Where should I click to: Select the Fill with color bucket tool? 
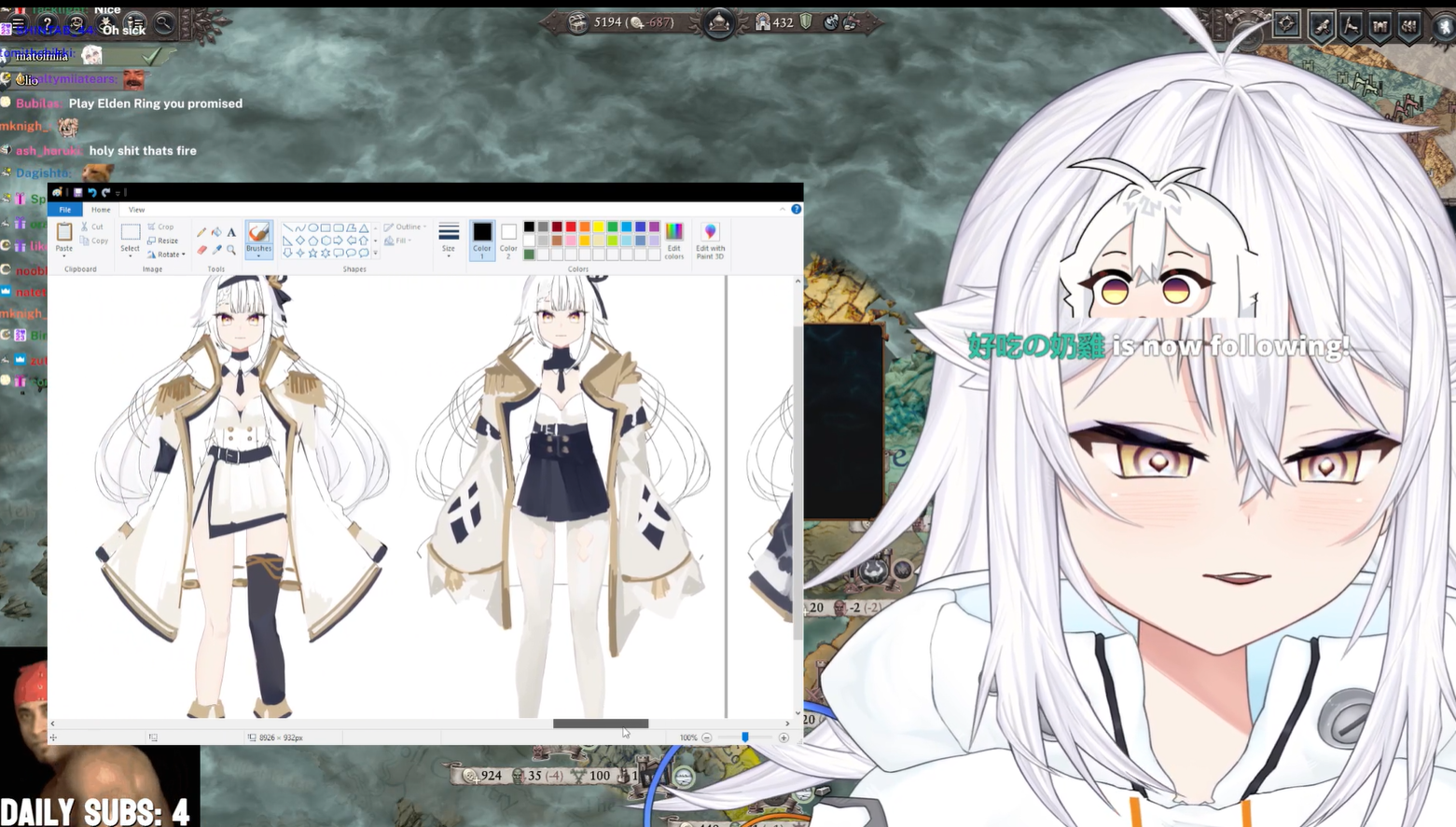216,232
